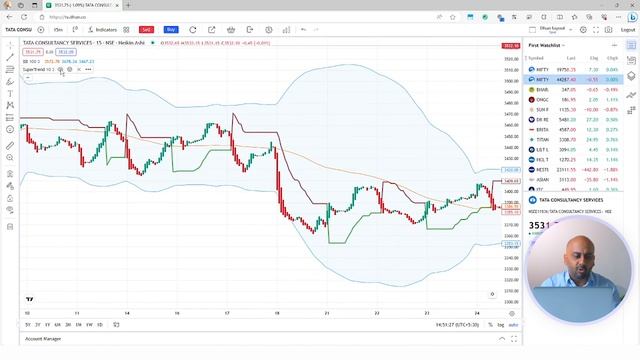Select the text annotation tool
Image resolution: width=640 pixels, height=360 pixels.
[10, 93]
